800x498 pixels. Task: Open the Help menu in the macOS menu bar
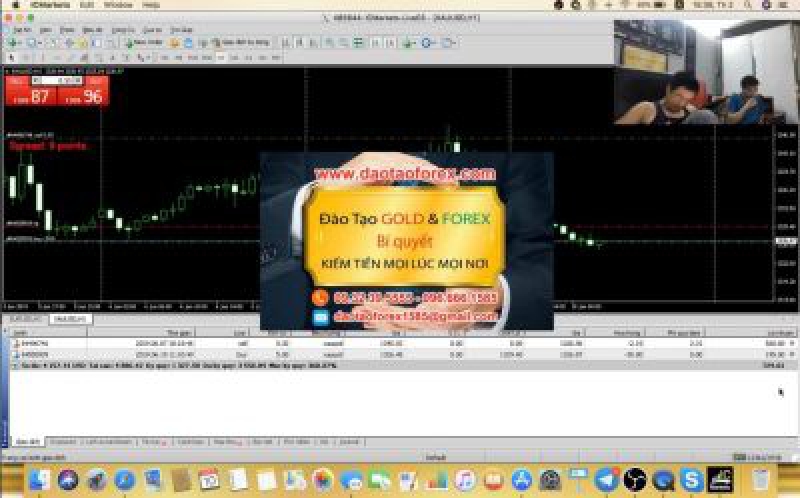[x=151, y=5]
